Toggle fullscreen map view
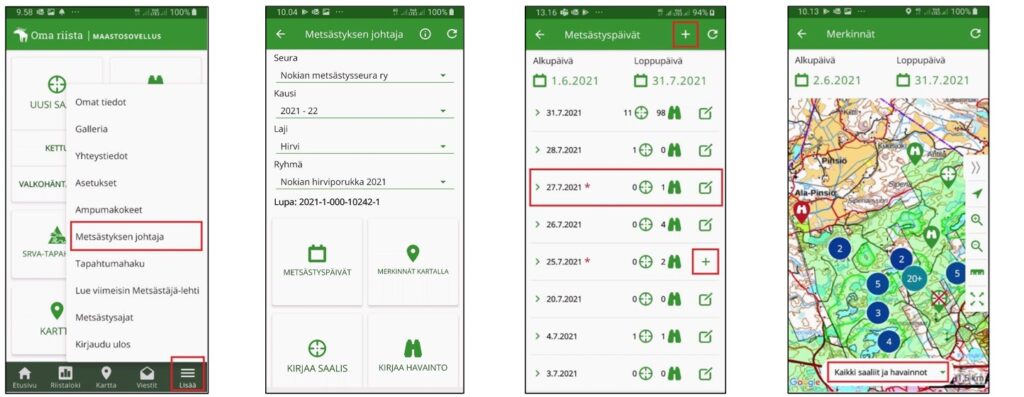The image size is (1024, 397). pos(977,299)
